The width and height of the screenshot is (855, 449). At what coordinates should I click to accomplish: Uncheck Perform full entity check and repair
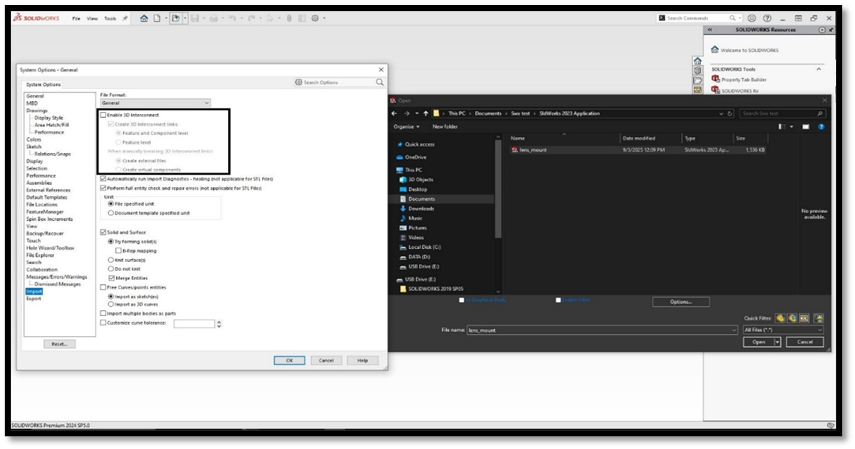(x=103, y=188)
